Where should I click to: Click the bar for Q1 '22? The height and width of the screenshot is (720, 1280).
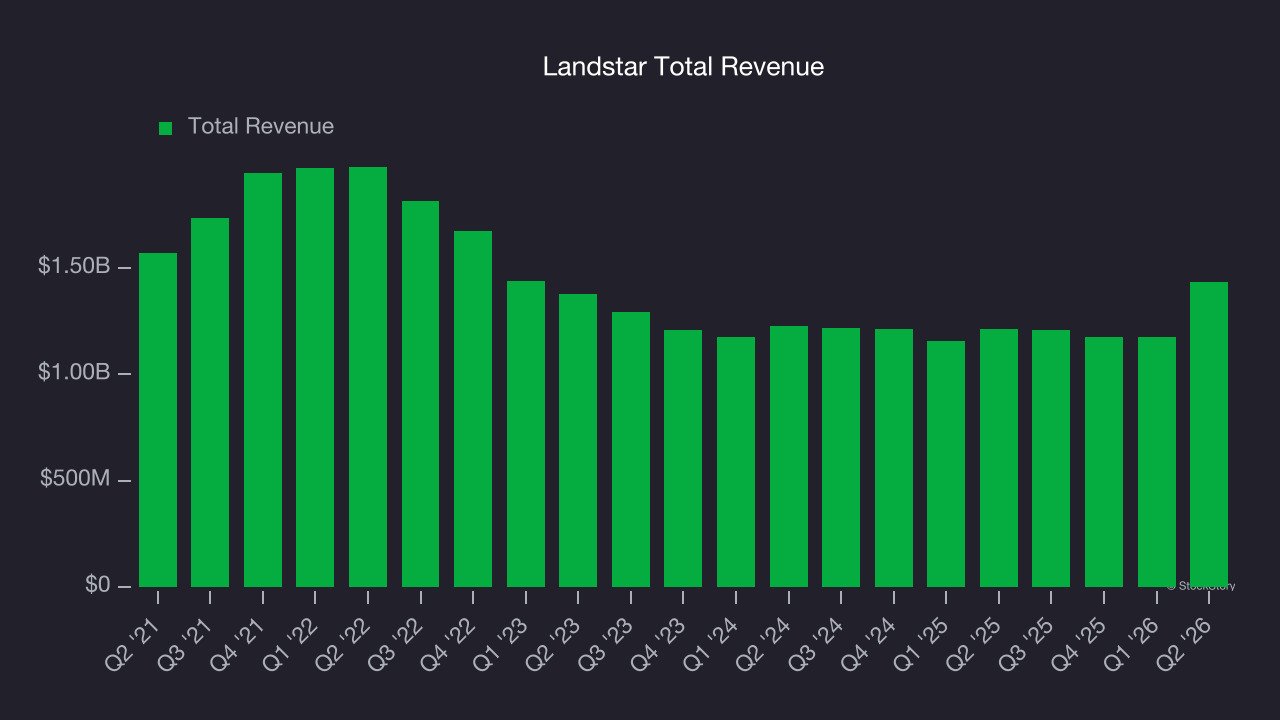315,377
